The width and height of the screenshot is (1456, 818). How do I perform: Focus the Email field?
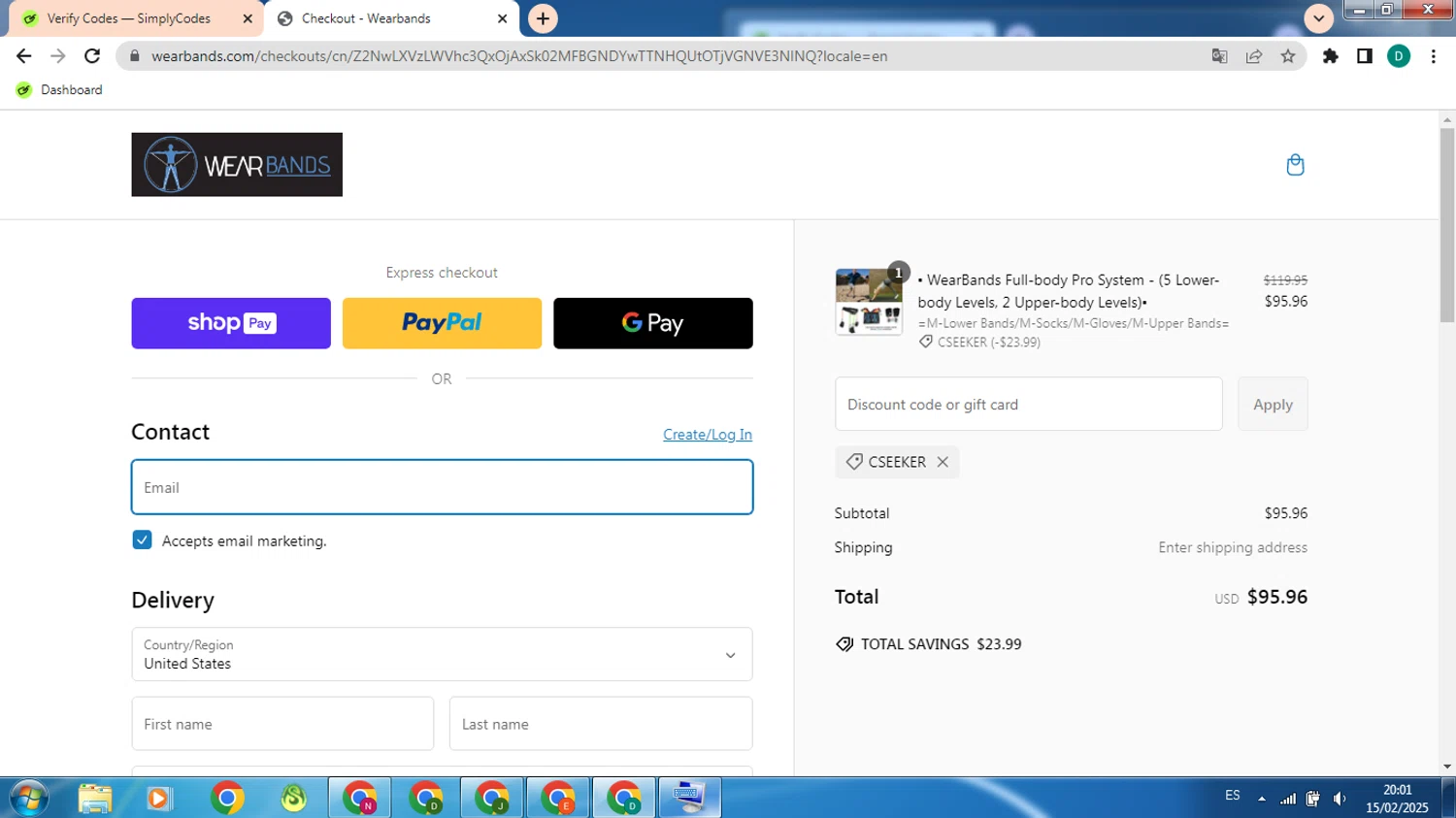pos(442,487)
